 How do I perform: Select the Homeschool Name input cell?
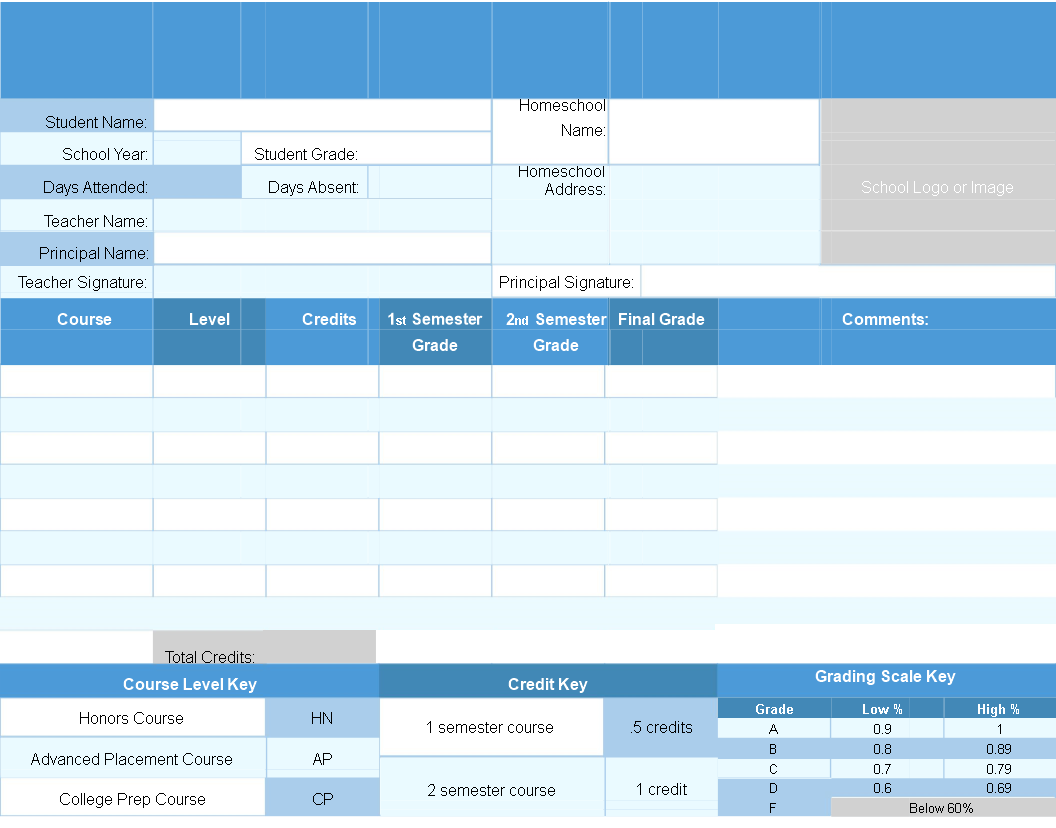coord(714,131)
